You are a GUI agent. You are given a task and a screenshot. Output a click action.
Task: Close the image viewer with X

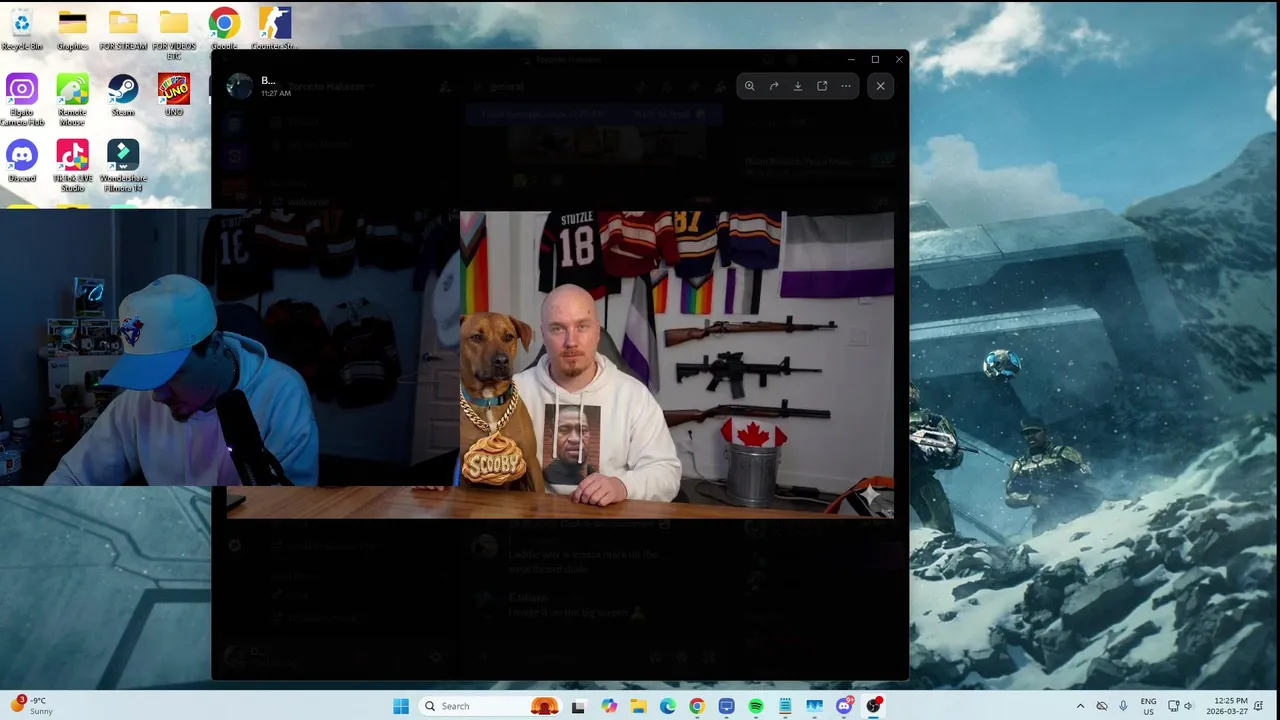(880, 86)
